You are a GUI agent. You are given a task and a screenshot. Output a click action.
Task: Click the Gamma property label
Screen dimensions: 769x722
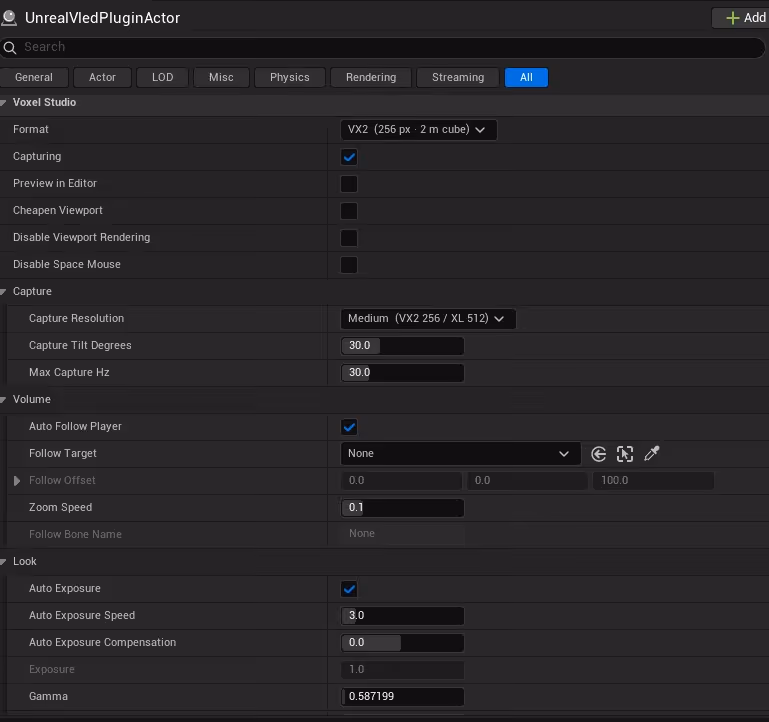pos(49,696)
